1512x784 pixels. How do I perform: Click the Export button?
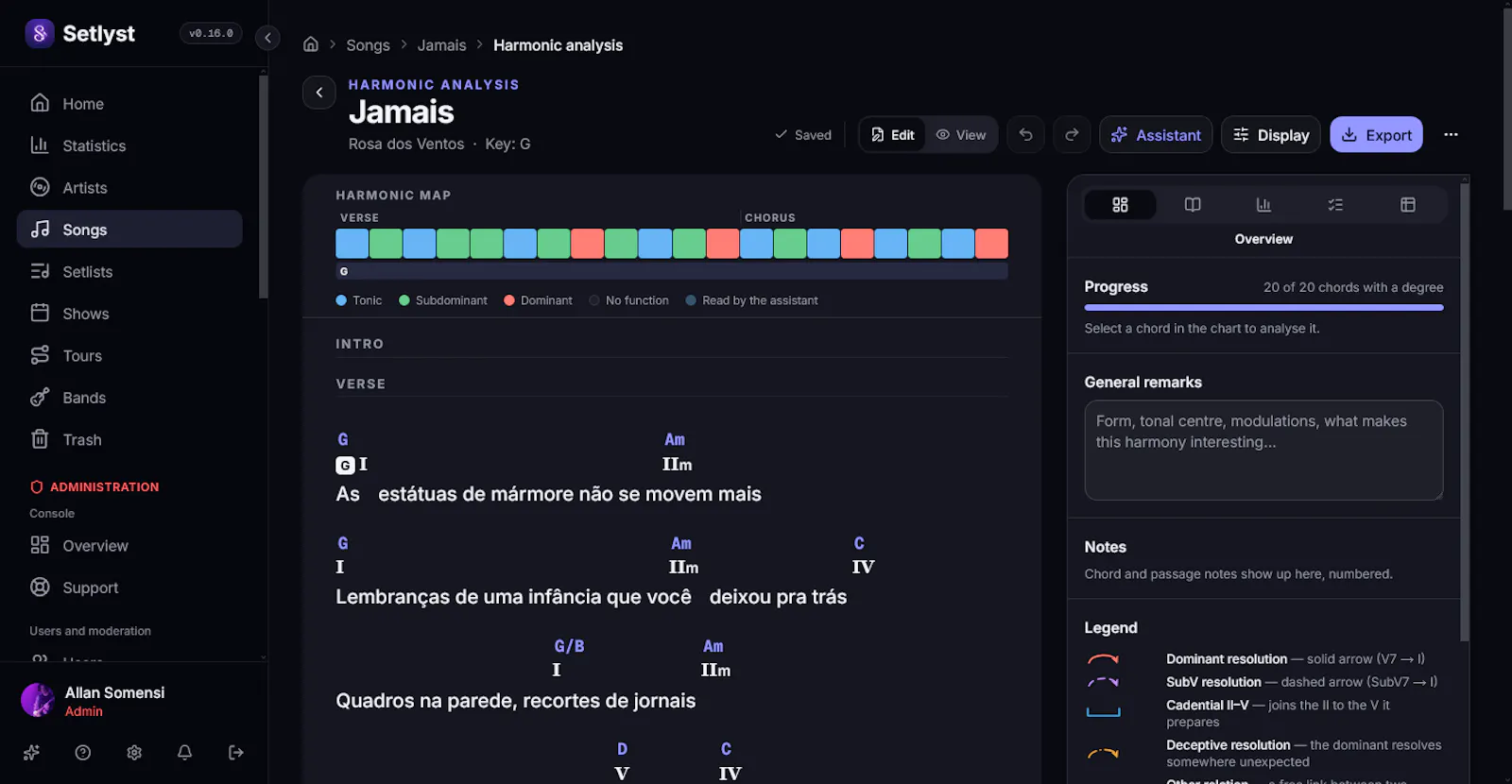1376,135
